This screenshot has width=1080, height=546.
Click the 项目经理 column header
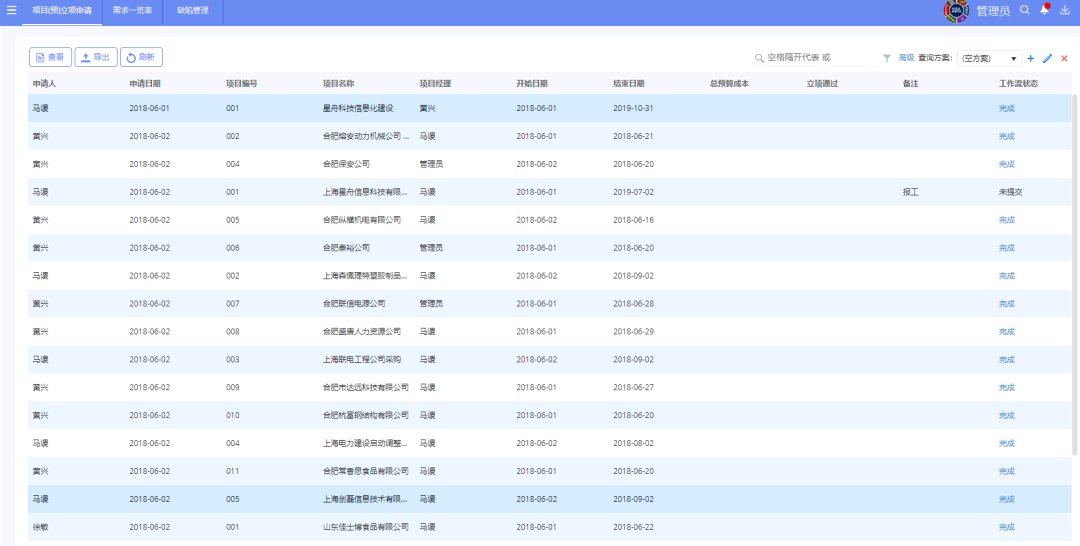(x=435, y=83)
